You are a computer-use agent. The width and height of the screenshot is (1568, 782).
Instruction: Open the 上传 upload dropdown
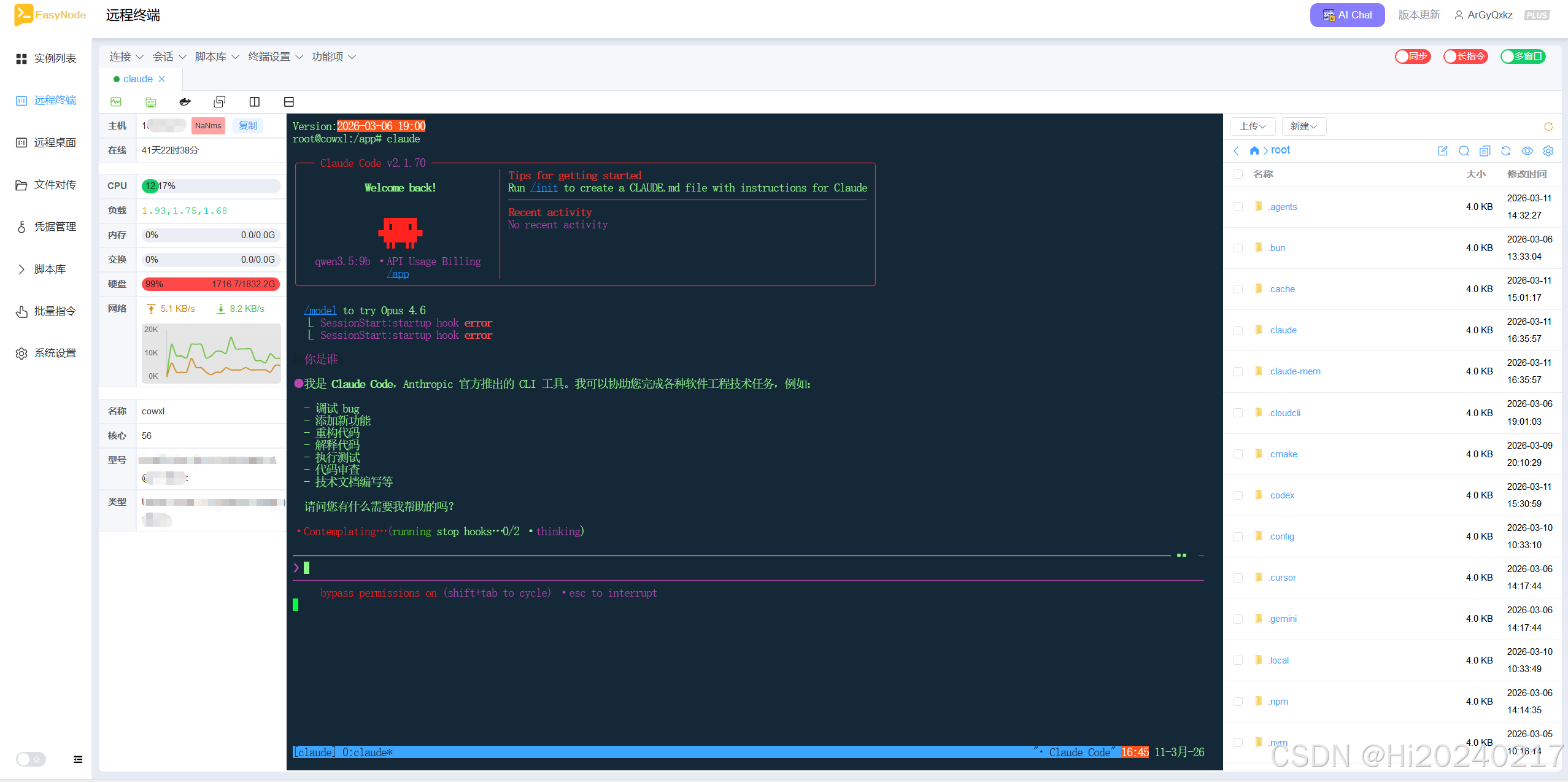click(x=1253, y=126)
